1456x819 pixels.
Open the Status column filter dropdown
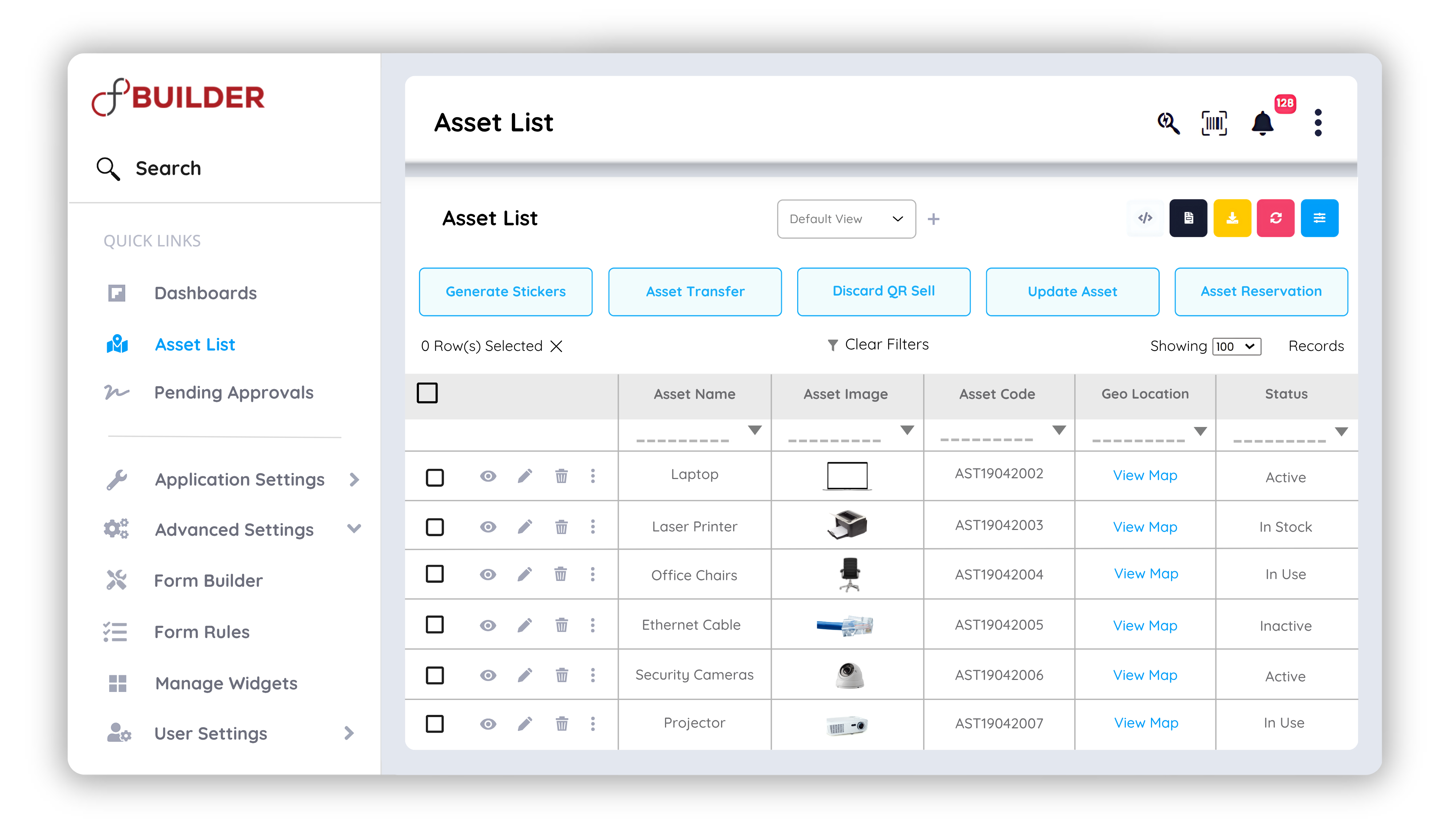point(1342,432)
